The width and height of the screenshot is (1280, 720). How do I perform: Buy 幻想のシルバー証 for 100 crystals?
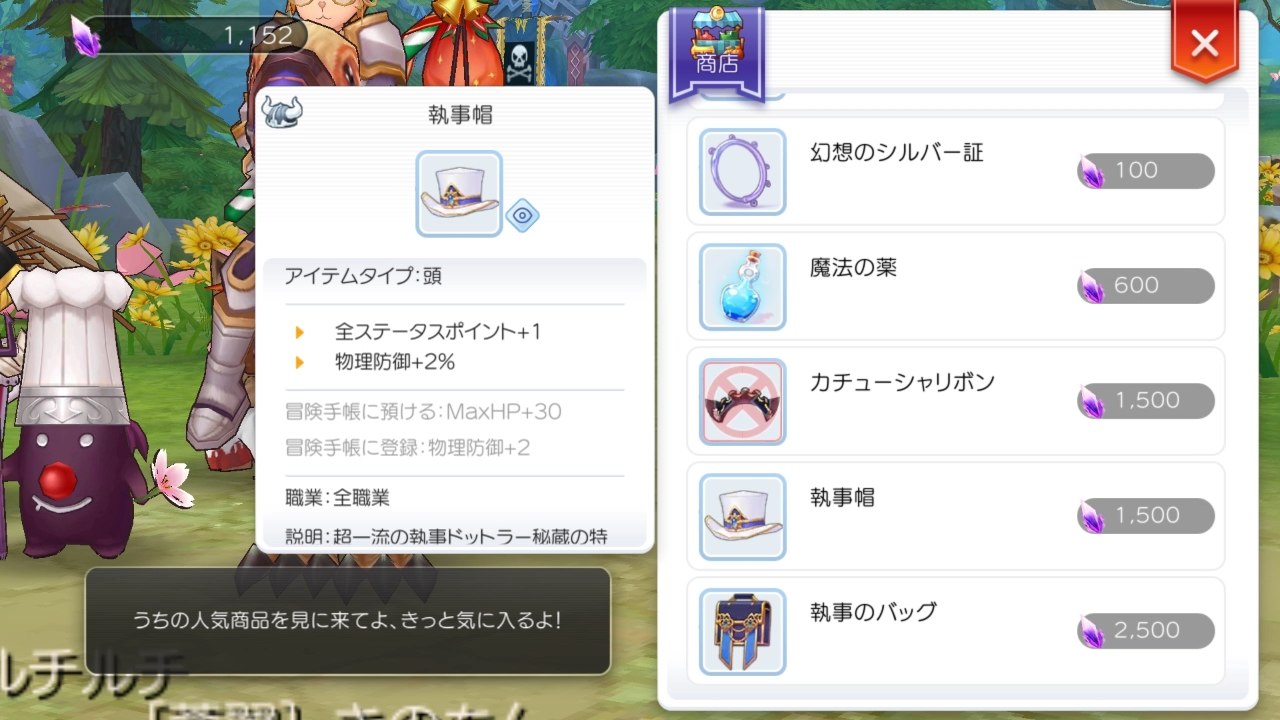click(x=1146, y=171)
